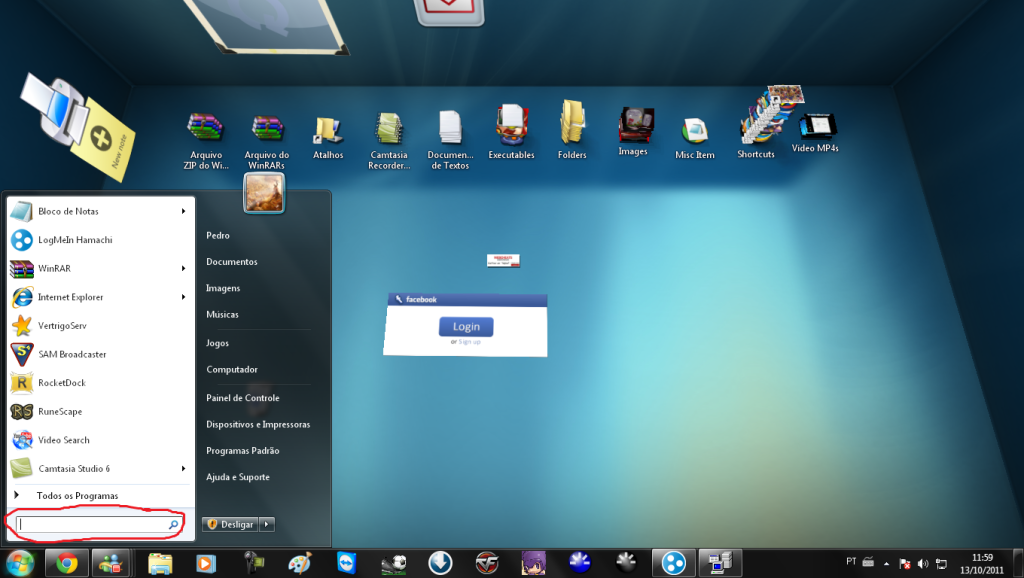Expand the WinRAR recent items arrow
Image resolution: width=1024 pixels, height=578 pixels.
[184, 268]
